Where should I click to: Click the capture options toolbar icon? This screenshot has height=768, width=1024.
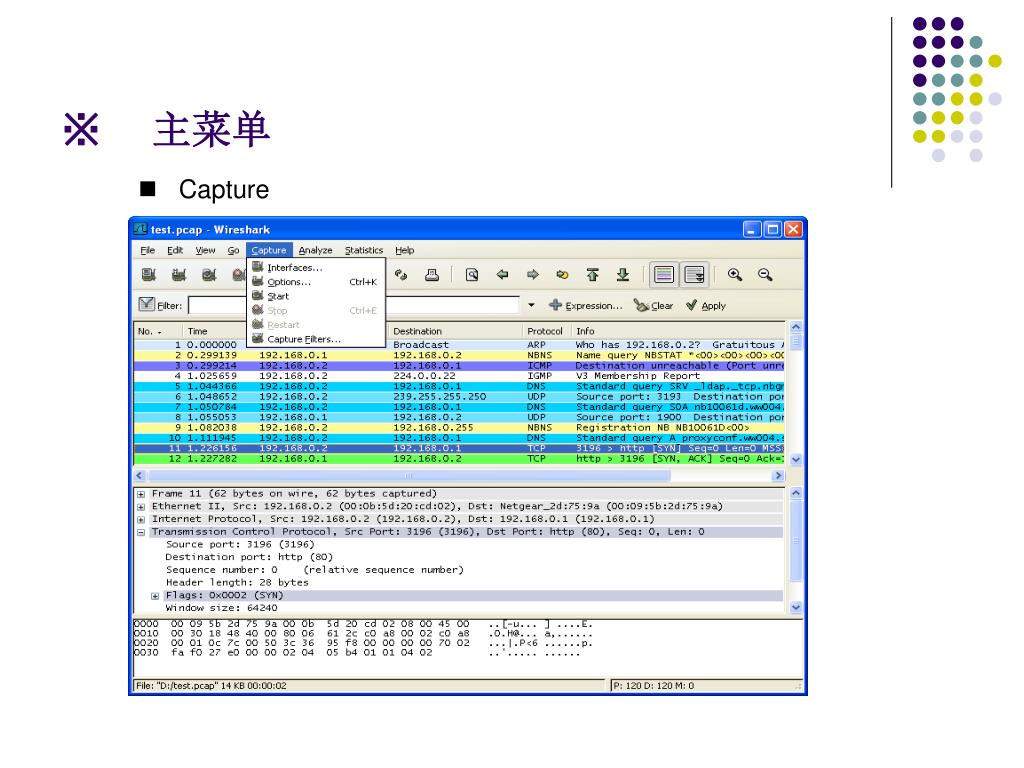(179, 275)
